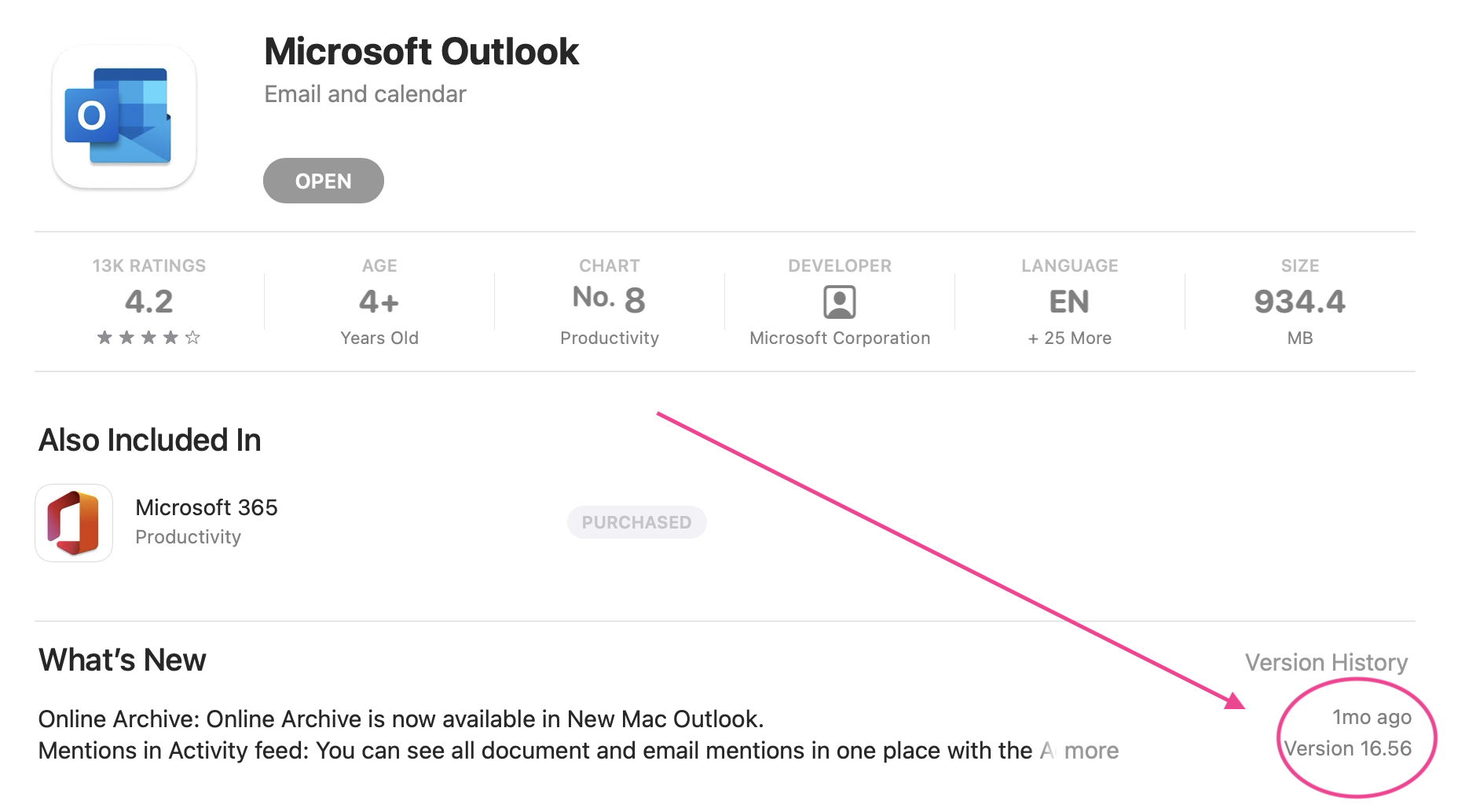Click the PURCHASED button for Microsoft 365

[636, 522]
